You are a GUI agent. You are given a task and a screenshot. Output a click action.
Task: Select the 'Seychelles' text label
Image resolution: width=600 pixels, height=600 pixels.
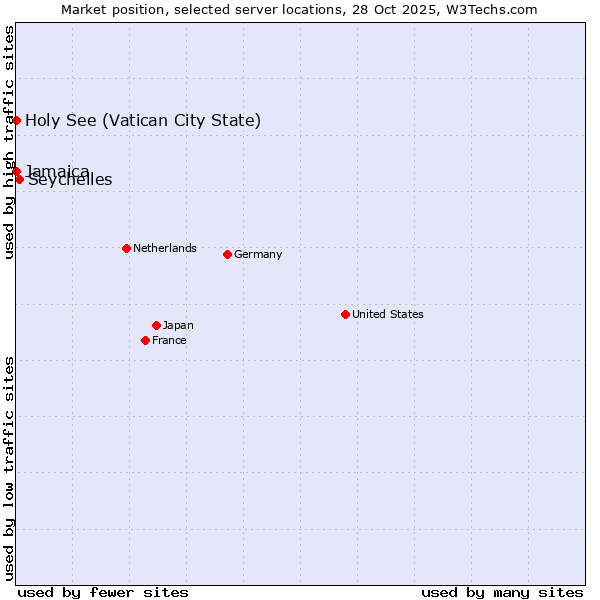(70, 181)
